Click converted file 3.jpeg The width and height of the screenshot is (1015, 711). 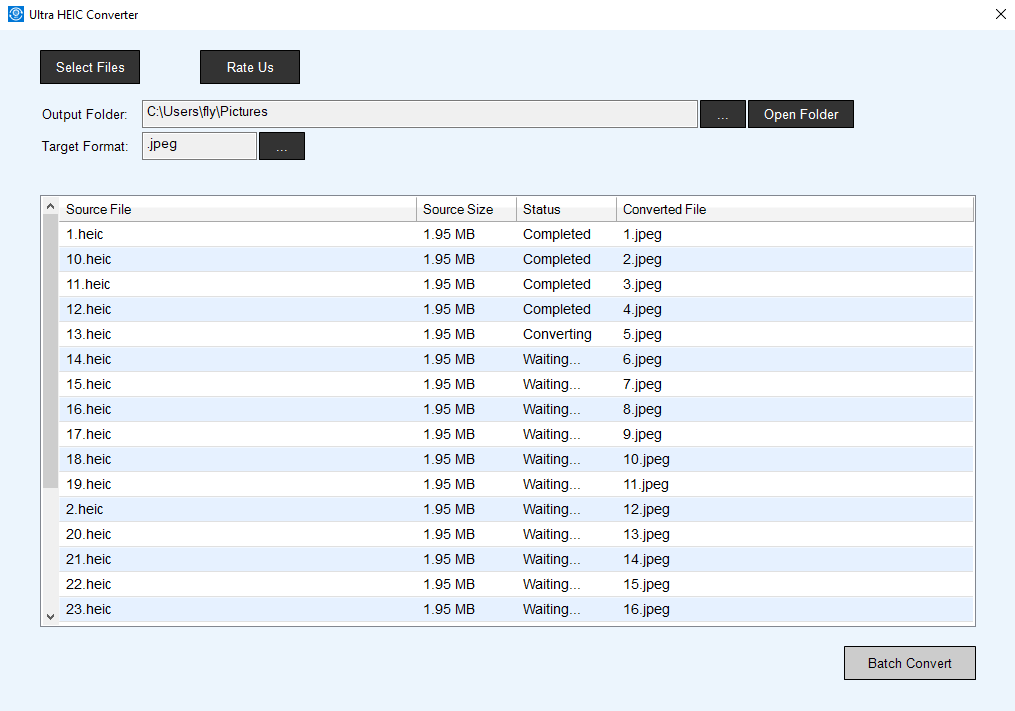pos(642,284)
